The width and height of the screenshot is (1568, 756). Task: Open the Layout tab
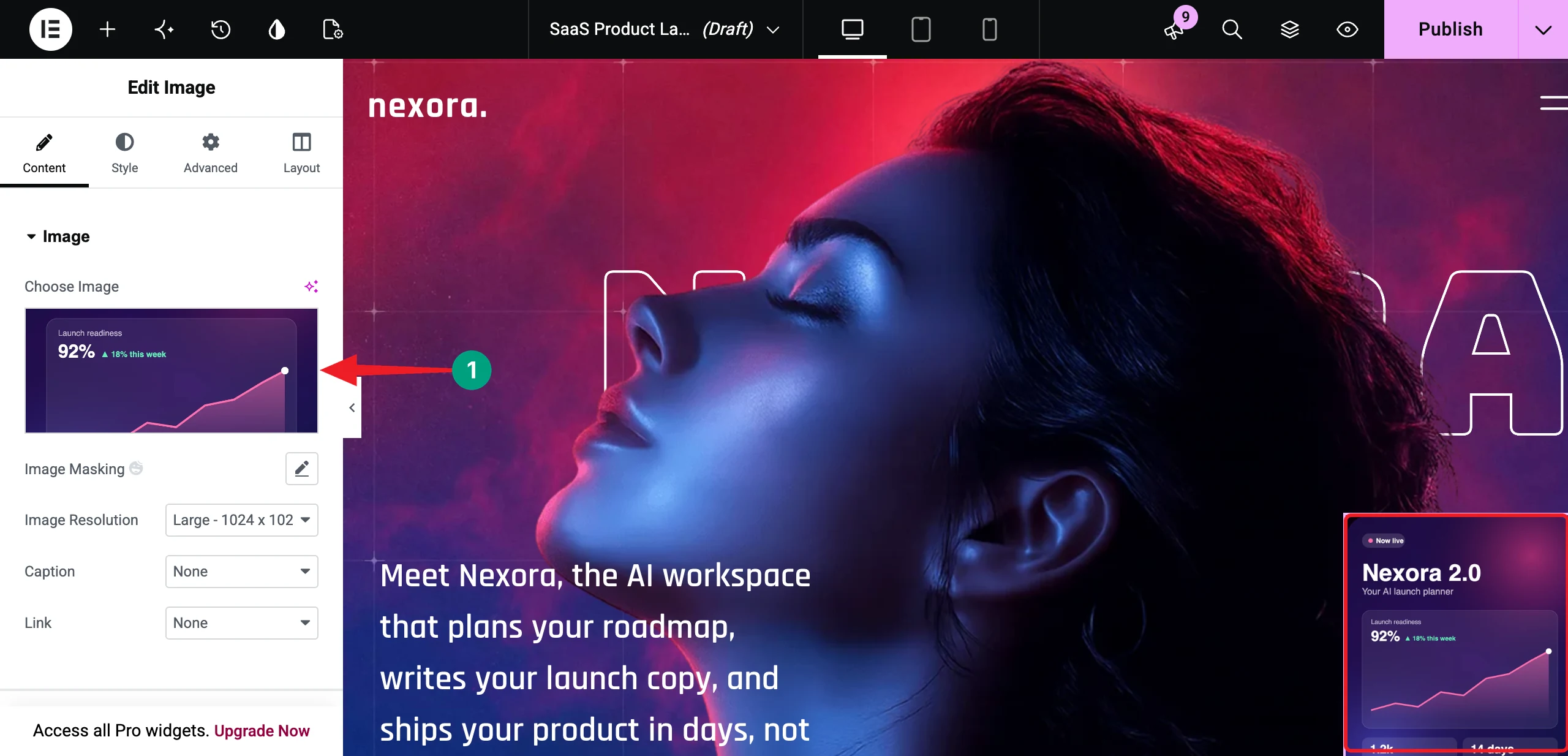[301, 153]
